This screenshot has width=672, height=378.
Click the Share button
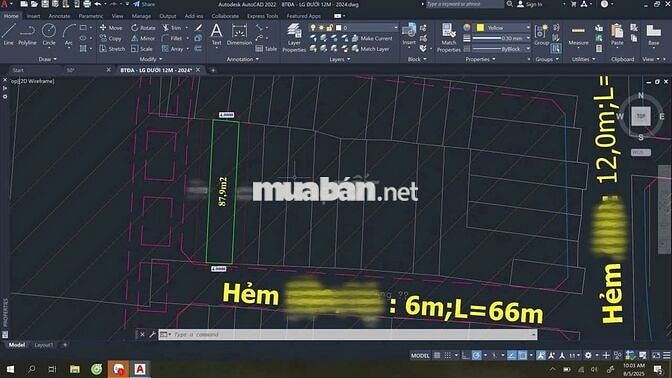coord(144,4)
